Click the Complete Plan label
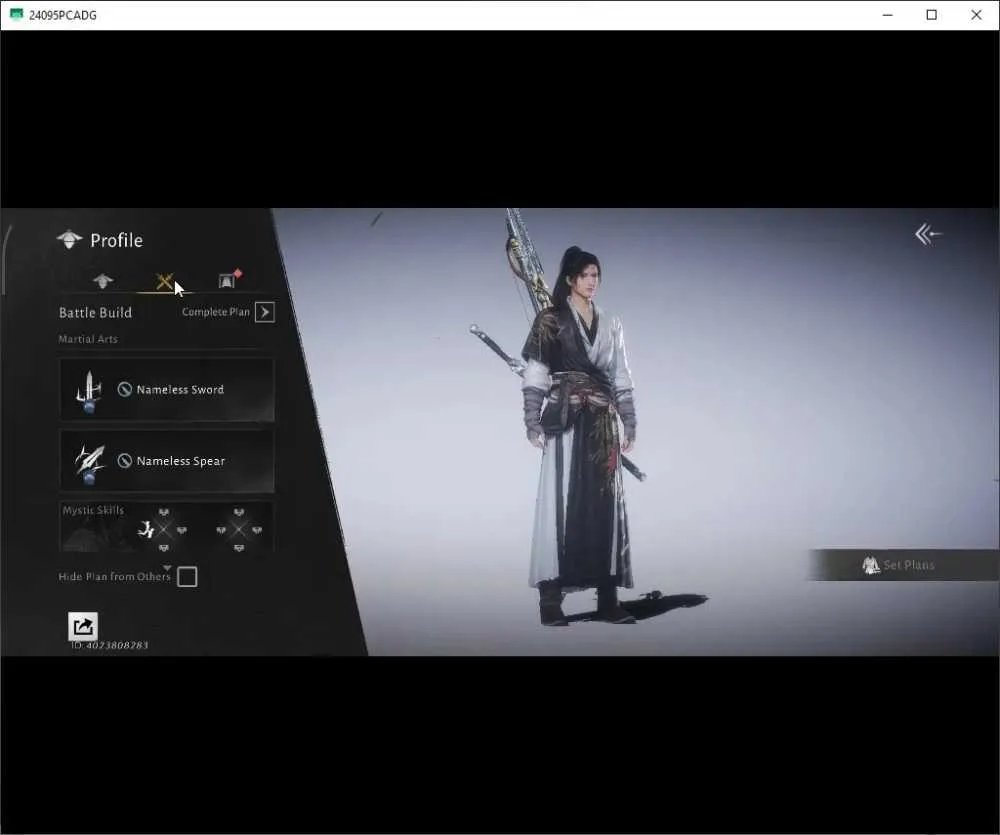 216,312
